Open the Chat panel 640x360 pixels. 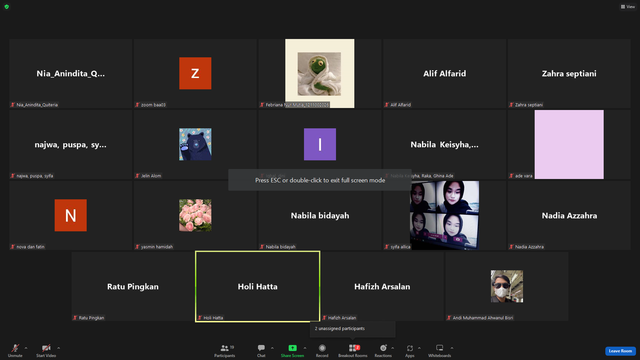[261, 350]
